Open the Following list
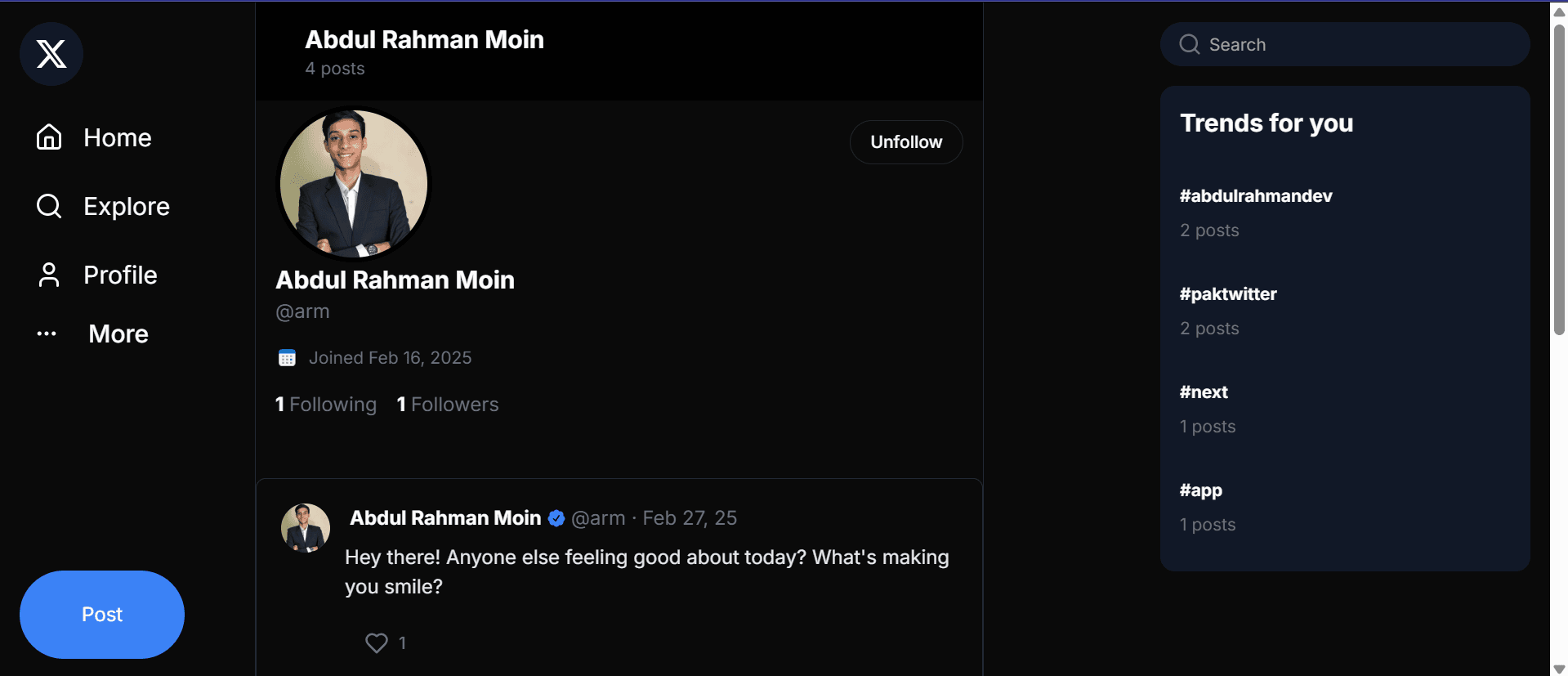 point(325,404)
